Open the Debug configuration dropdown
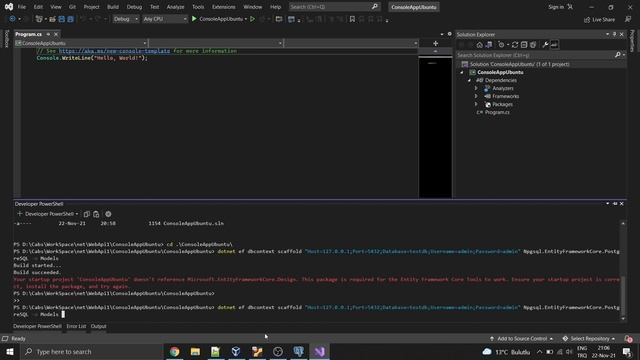This screenshot has height=360, width=640. tap(126, 19)
